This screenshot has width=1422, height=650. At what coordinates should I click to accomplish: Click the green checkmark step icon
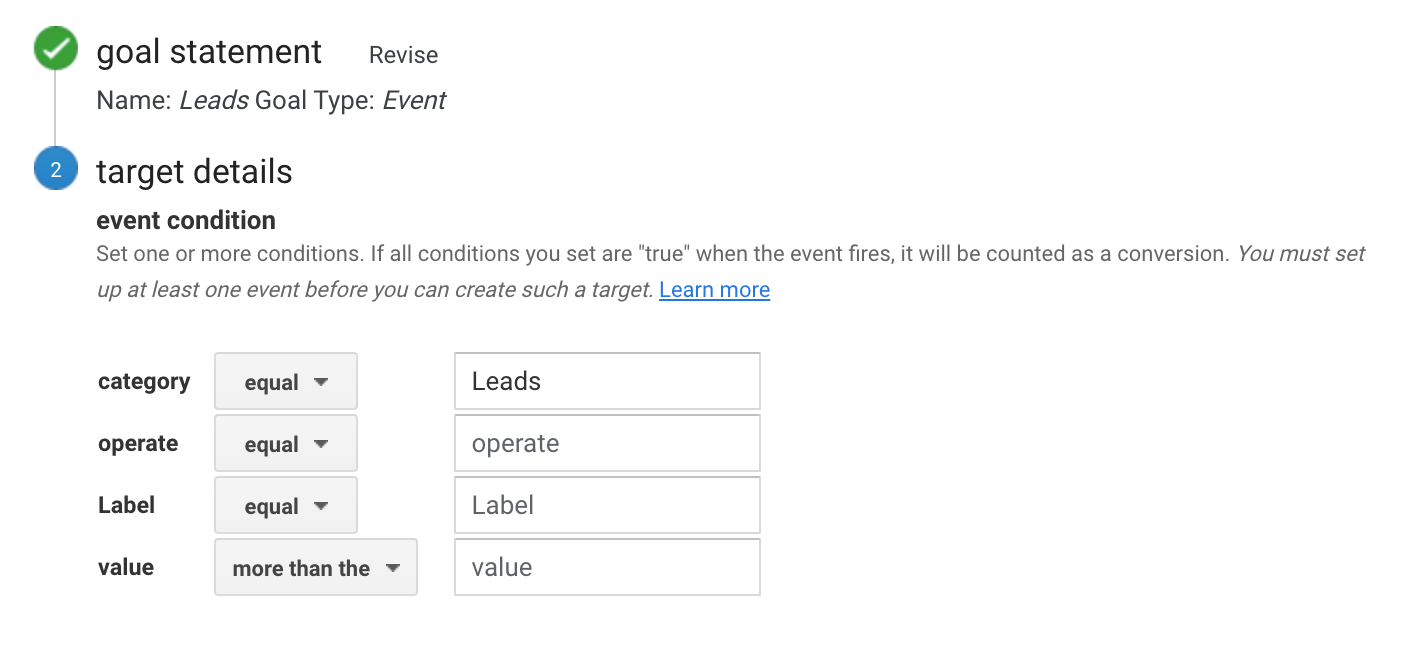[55, 49]
